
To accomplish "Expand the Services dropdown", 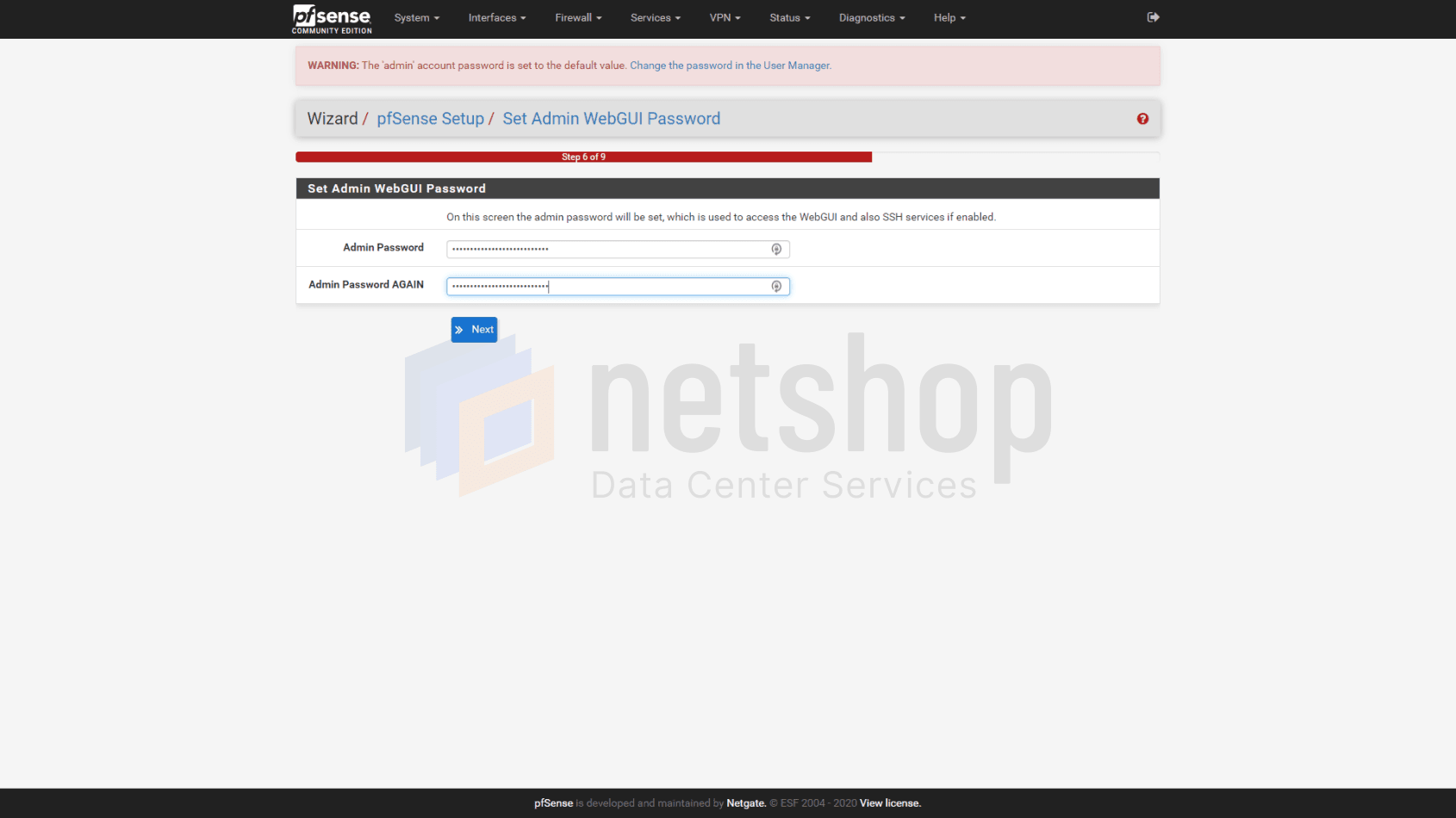I will (655, 17).
